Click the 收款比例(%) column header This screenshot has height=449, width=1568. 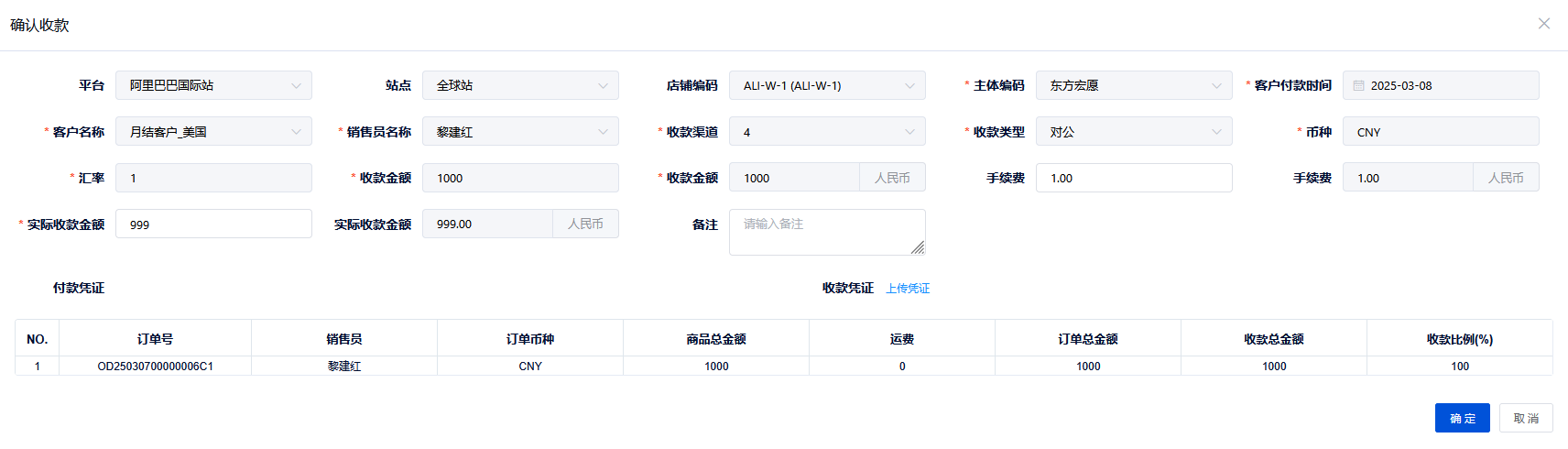tap(1459, 339)
